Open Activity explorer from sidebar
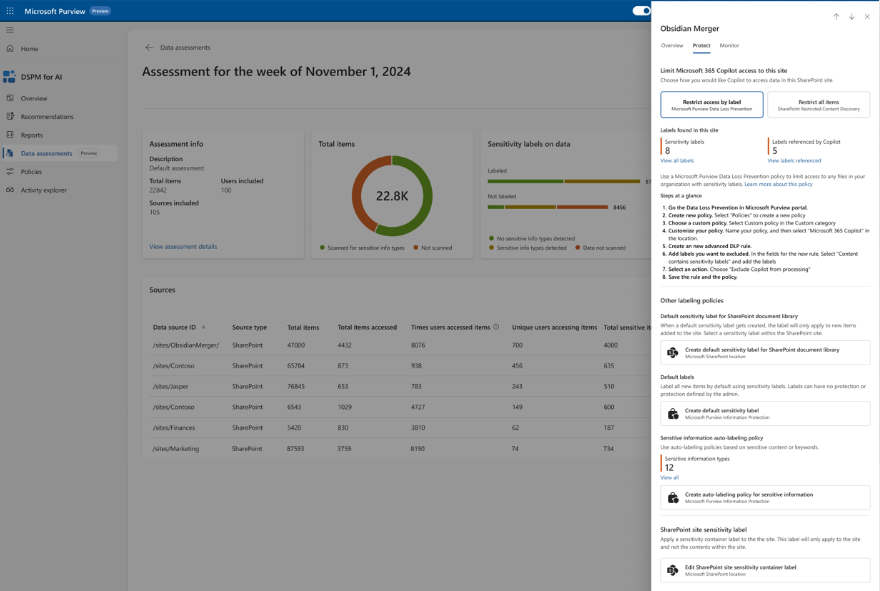Viewport: 880px width, 591px height. pos(43,190)
